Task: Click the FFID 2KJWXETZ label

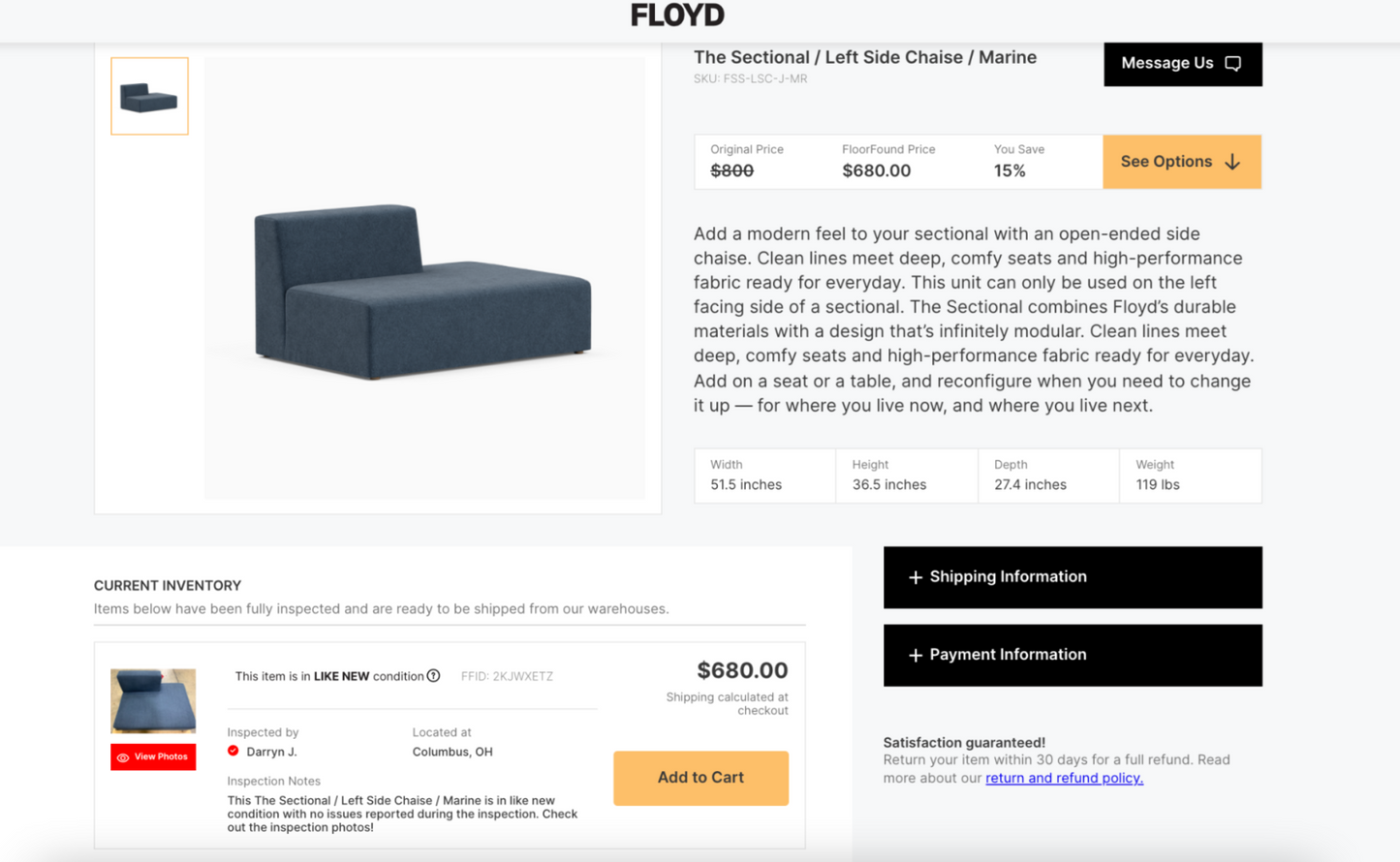Action: point(507,676)
